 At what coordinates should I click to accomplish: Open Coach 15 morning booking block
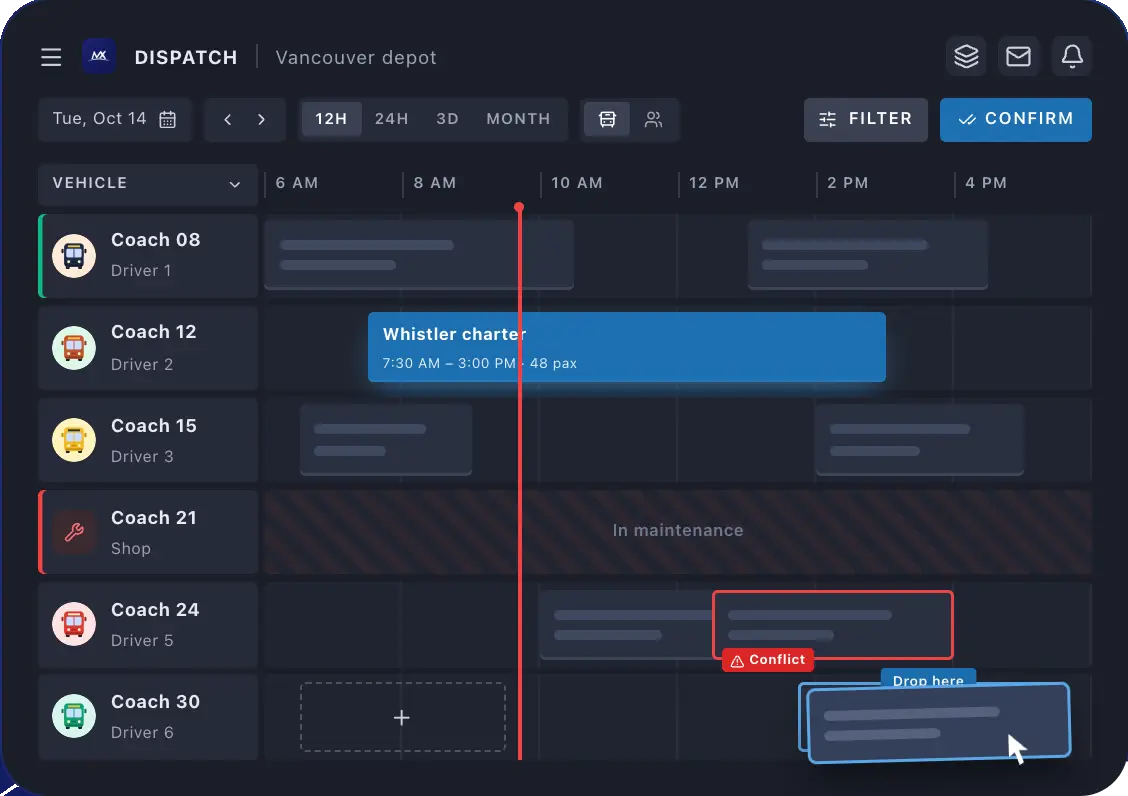(x=386, y=439)
